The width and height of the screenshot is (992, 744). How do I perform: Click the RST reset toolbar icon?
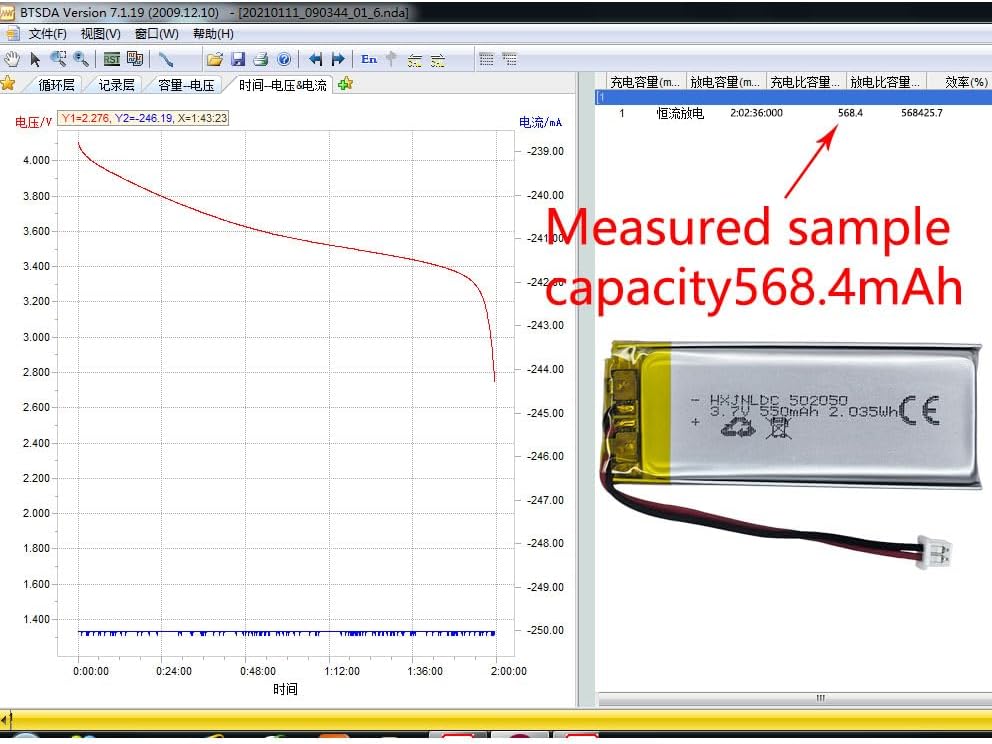(112, 59)
